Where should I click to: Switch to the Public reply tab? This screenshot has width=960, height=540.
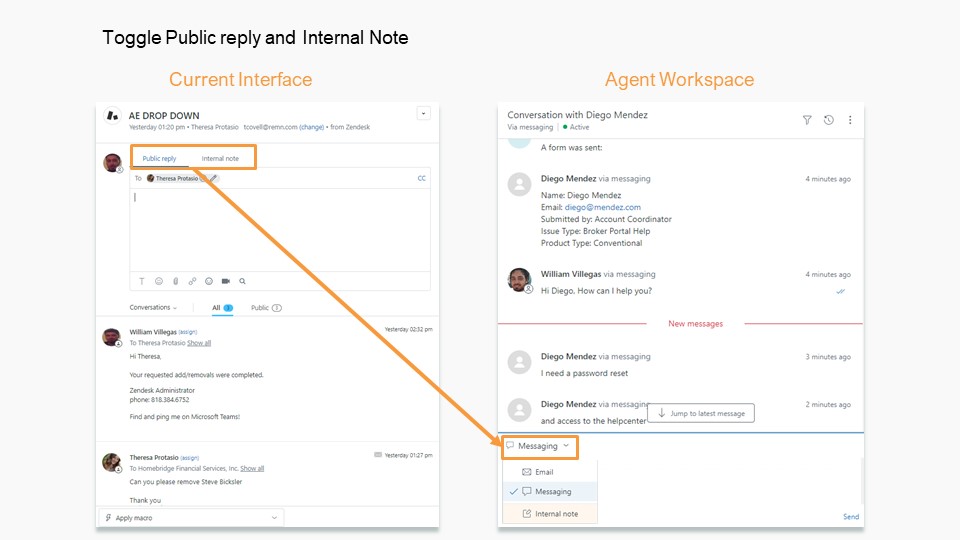[x=159, y=159]
